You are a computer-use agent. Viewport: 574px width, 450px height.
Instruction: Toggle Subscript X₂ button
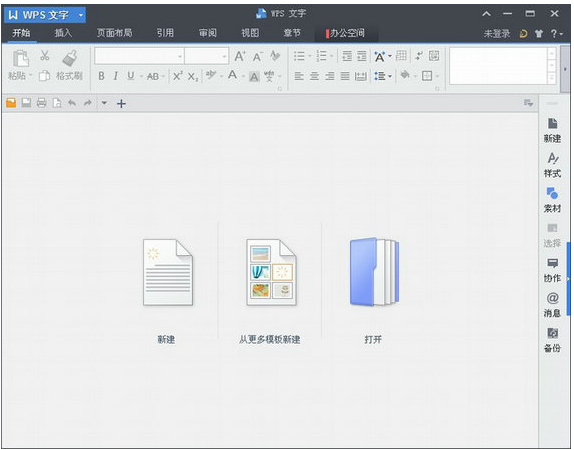(x=193, y=76)
